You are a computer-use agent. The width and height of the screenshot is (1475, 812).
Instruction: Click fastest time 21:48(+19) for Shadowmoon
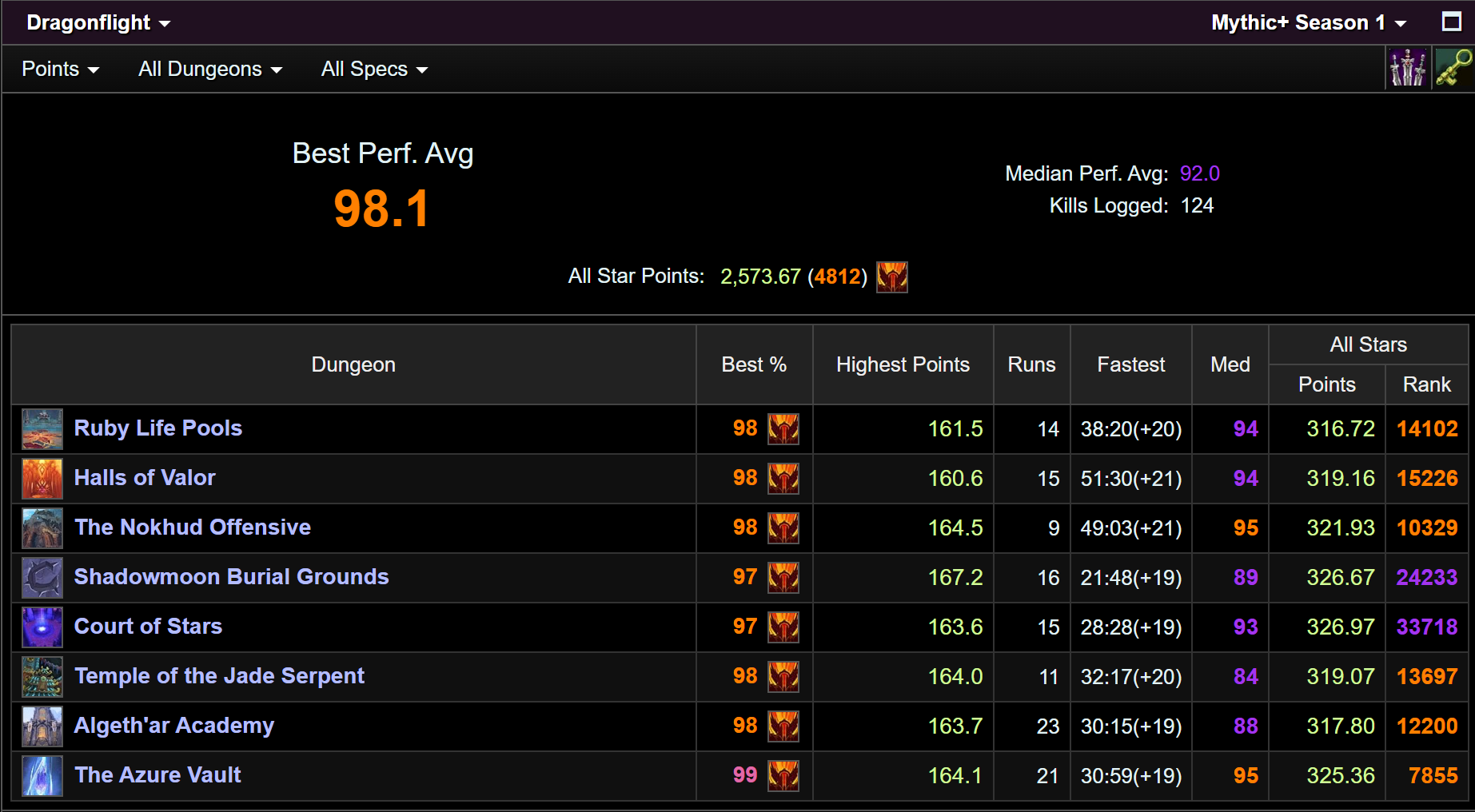(1131, 577)
